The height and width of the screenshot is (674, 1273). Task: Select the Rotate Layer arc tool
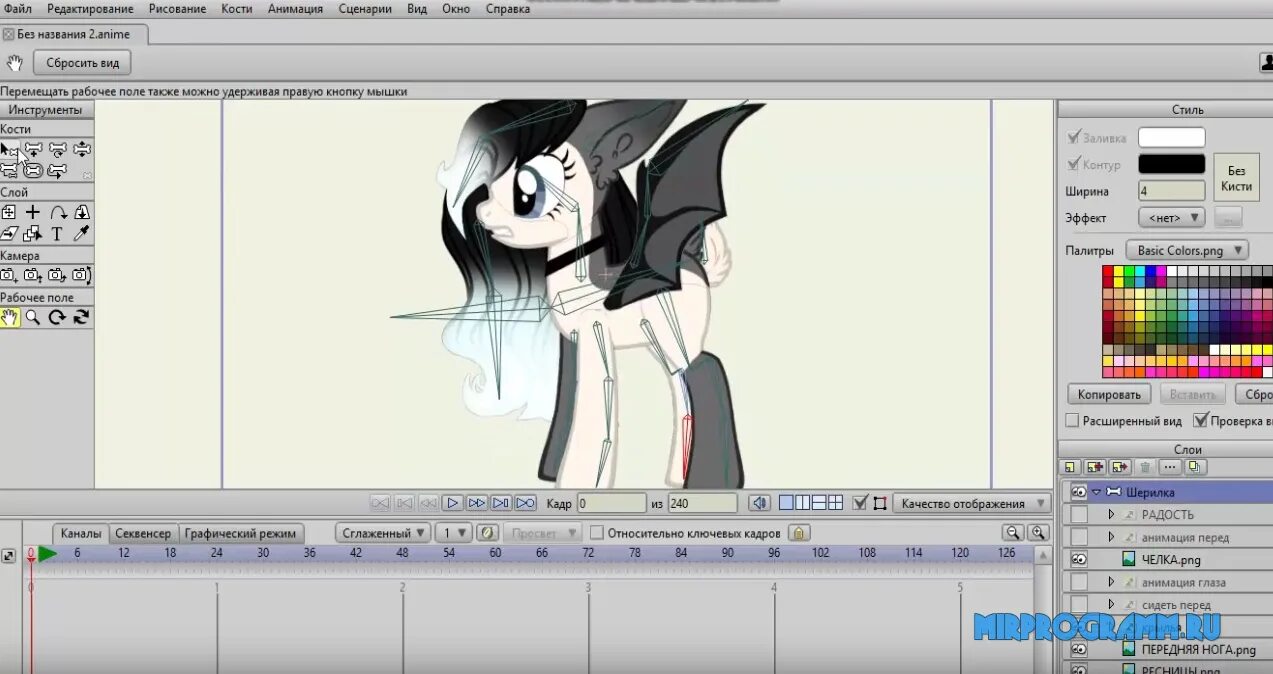(x=58, y=212)
